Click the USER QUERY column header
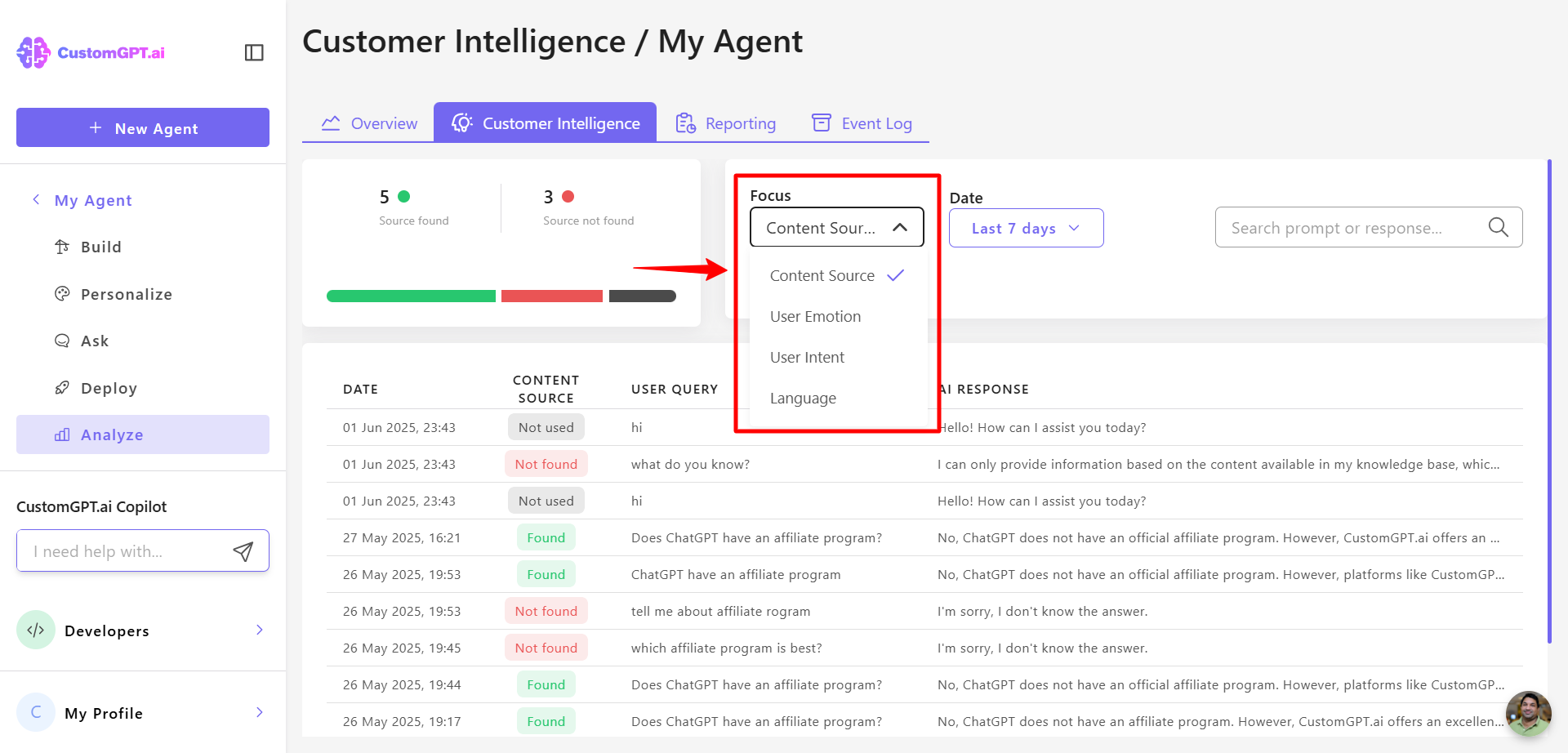 (x=675, y=389)
